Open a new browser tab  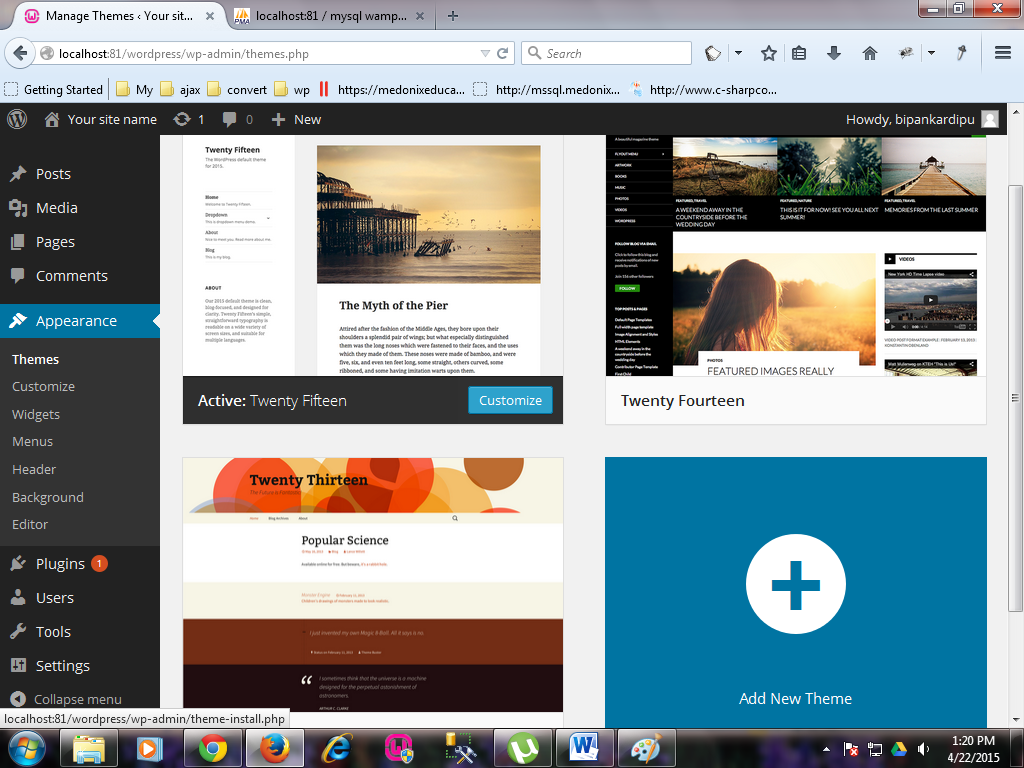(453, 16)
